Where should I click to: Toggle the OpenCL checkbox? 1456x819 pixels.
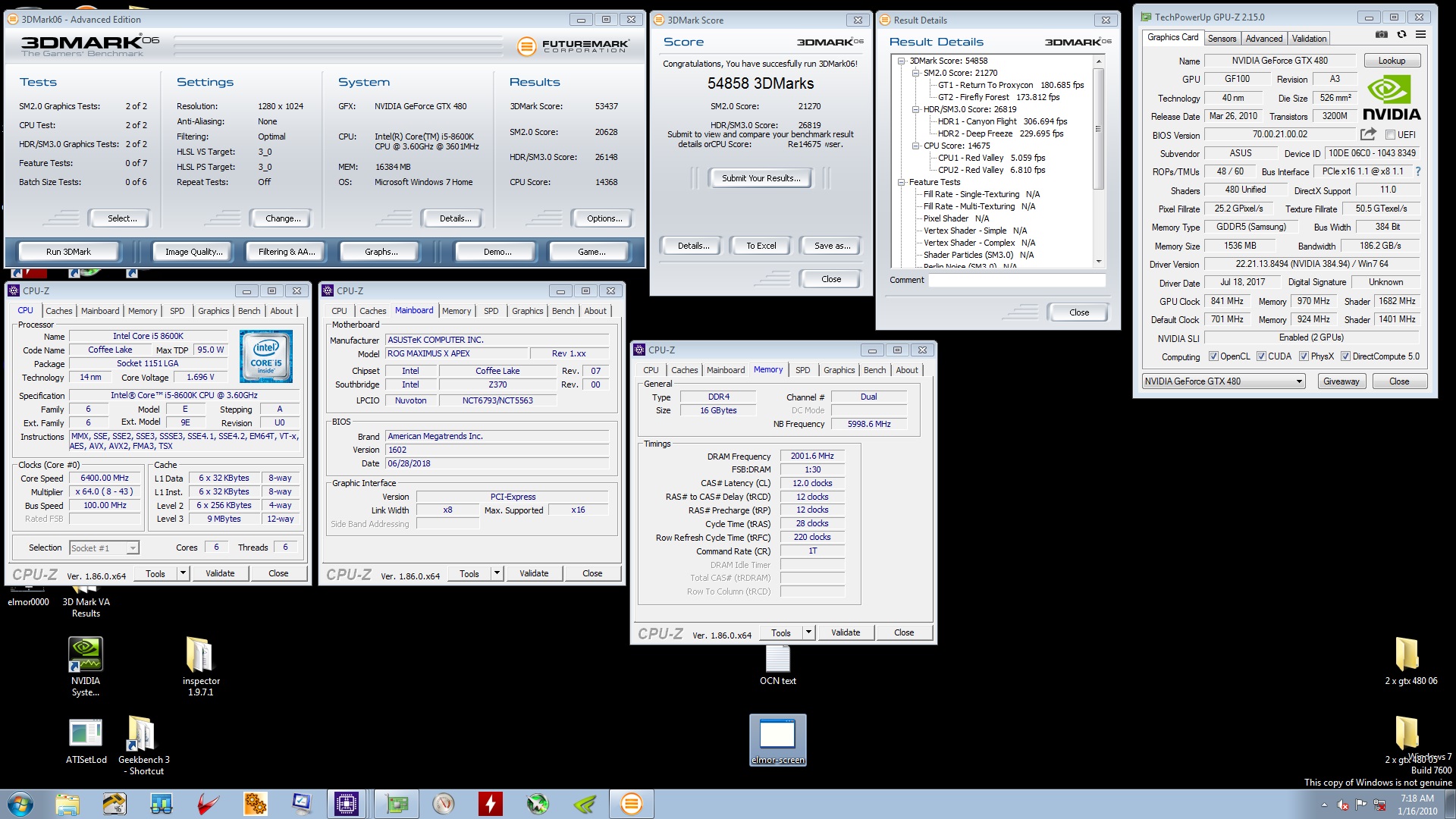1213,356
